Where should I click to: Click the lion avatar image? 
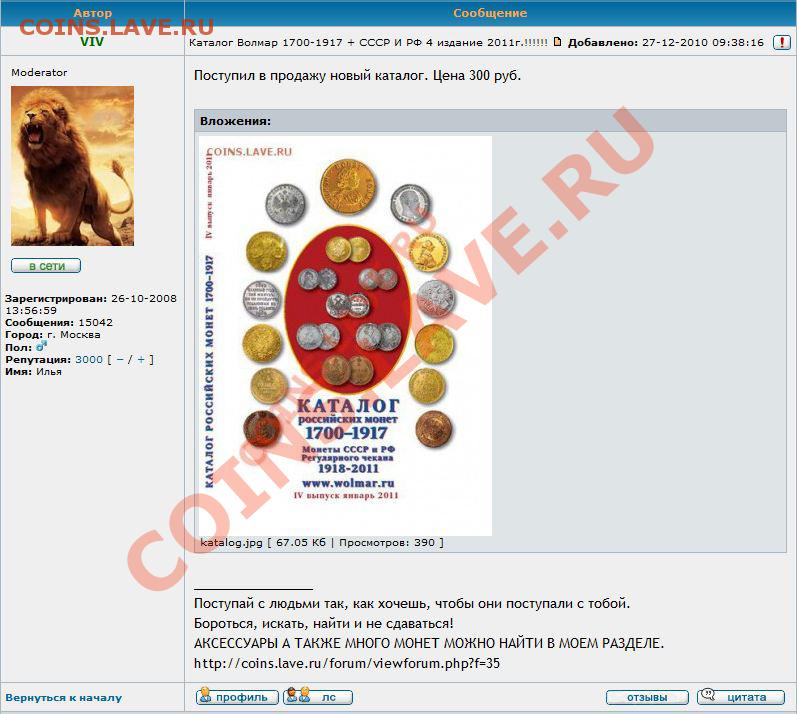coord(73,166)
